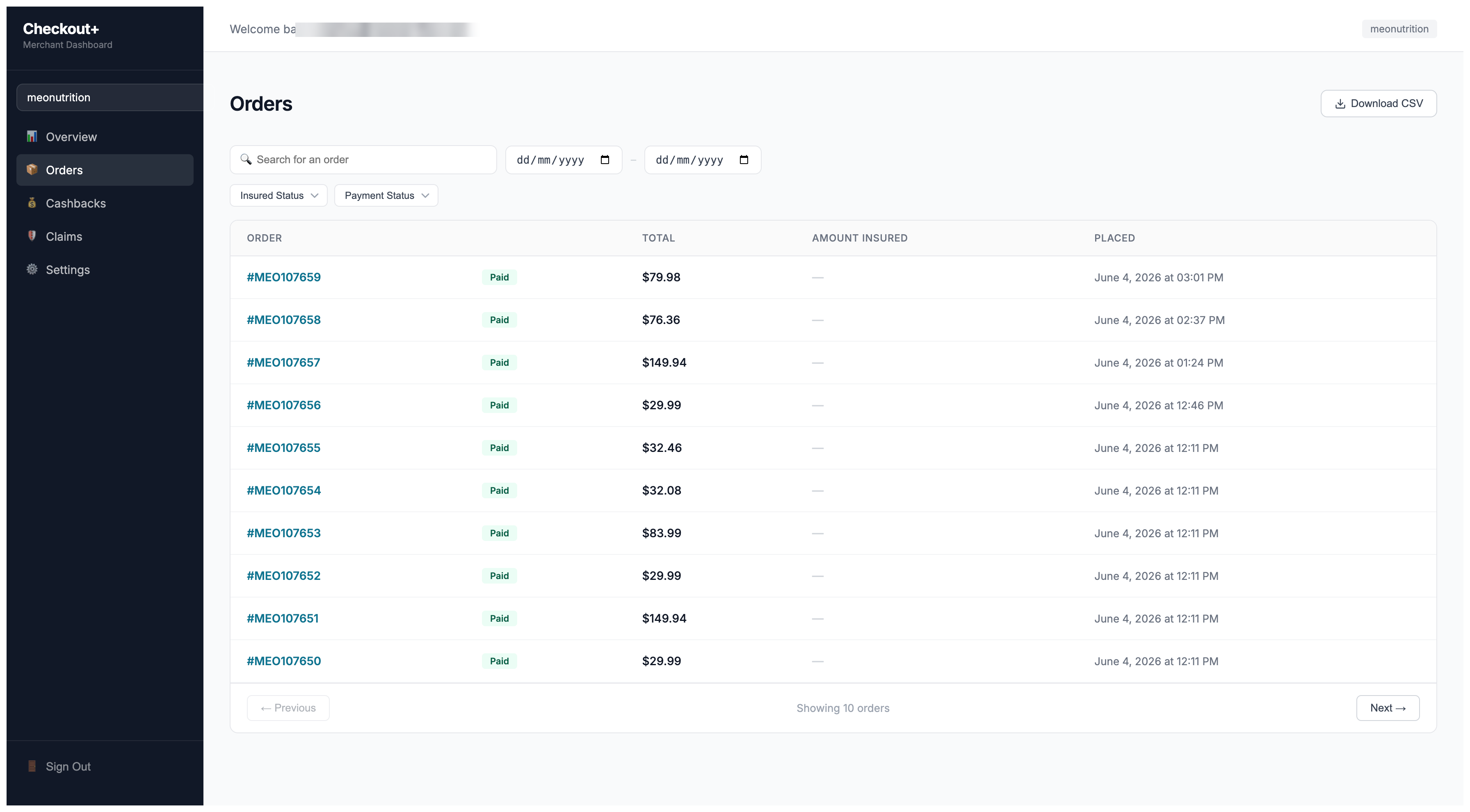Open the start date calendar picker icon
1470x812 pixels.
coord(605,160)
